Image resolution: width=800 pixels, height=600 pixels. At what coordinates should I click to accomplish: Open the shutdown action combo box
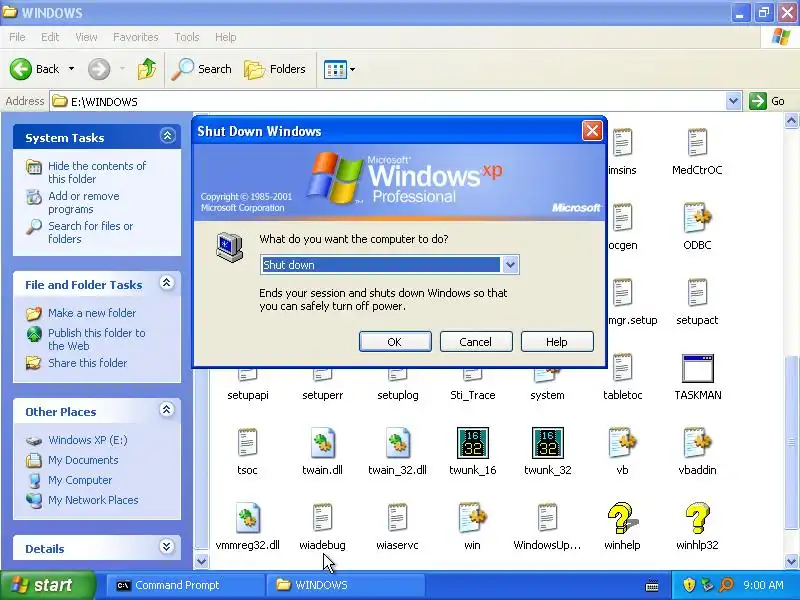click(x=390, y=265)
